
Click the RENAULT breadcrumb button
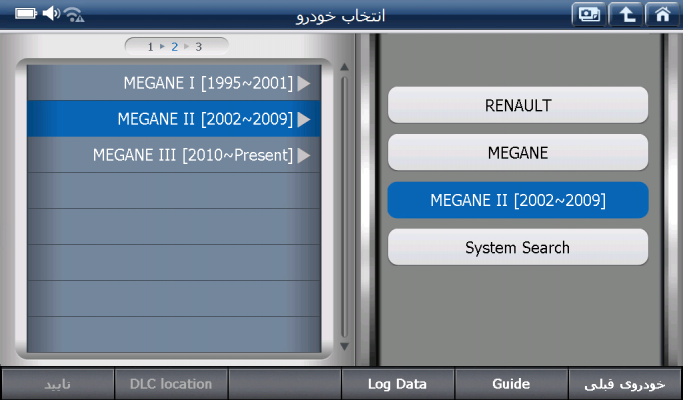point(518,104)
